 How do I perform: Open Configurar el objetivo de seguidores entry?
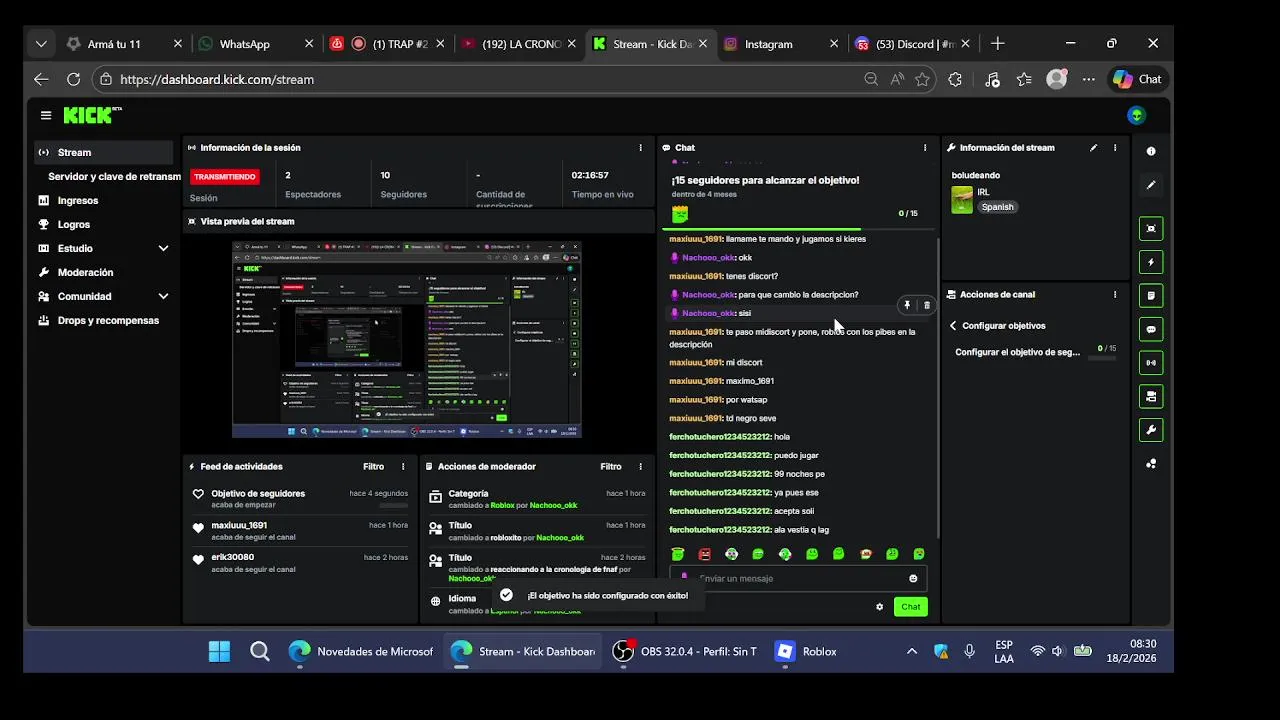click(1018, 352)
